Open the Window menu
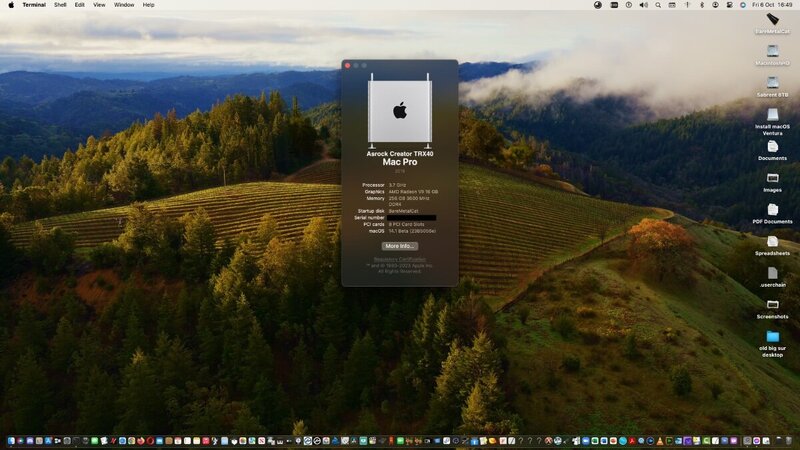 click(x=124, y=5)
